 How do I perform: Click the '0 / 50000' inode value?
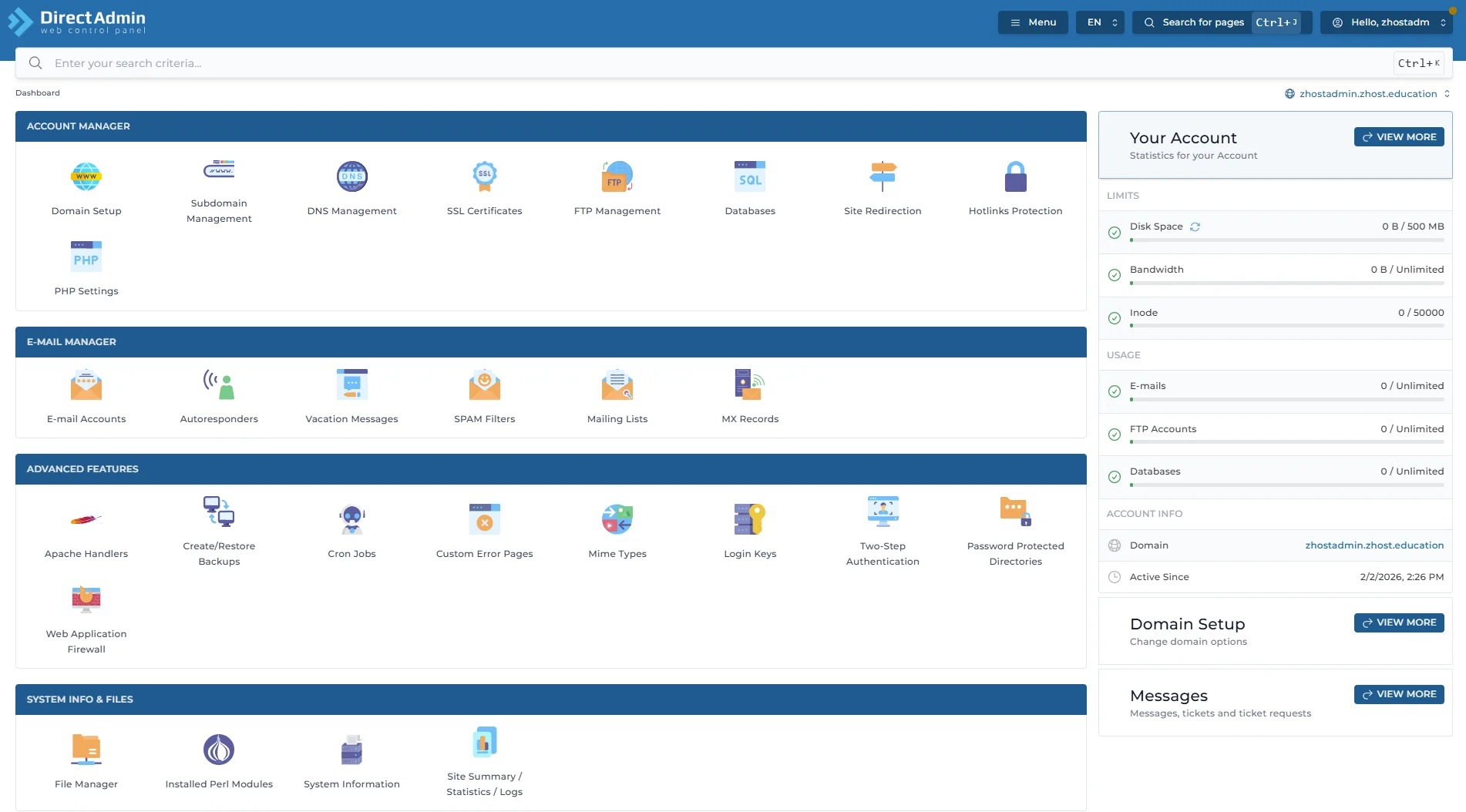tap(1421, 313)
